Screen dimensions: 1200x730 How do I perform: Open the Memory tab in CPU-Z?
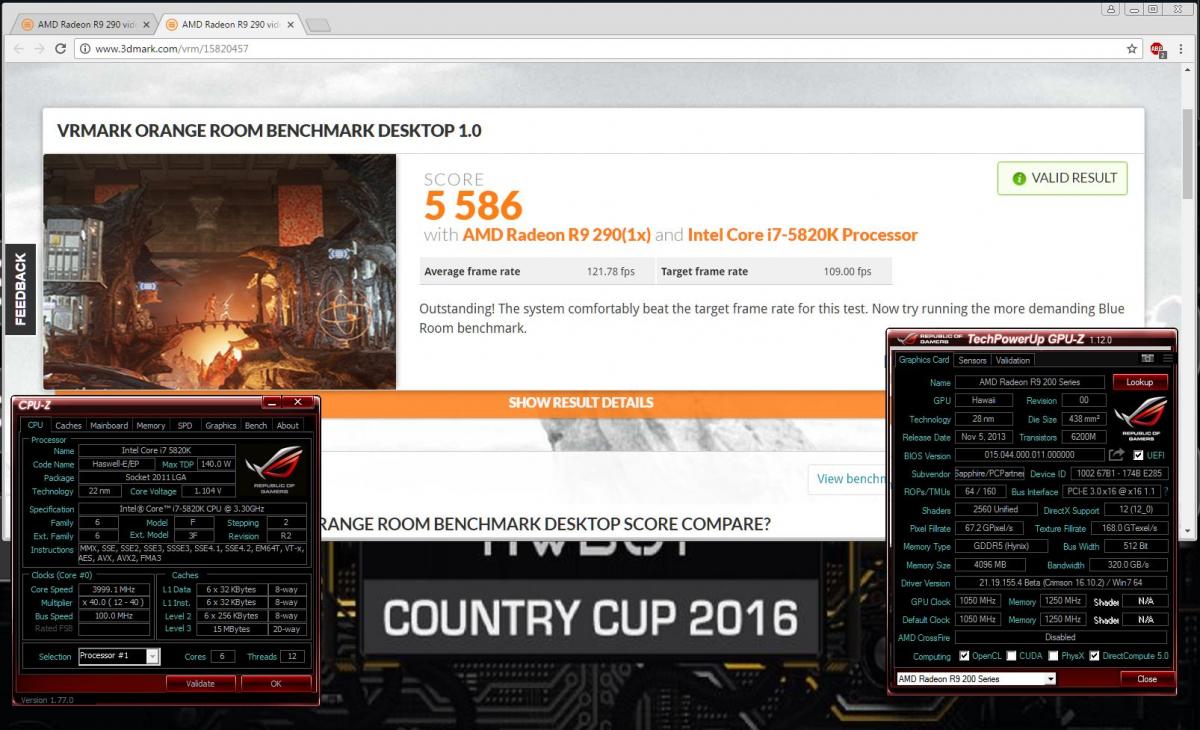tap(151, 425)
